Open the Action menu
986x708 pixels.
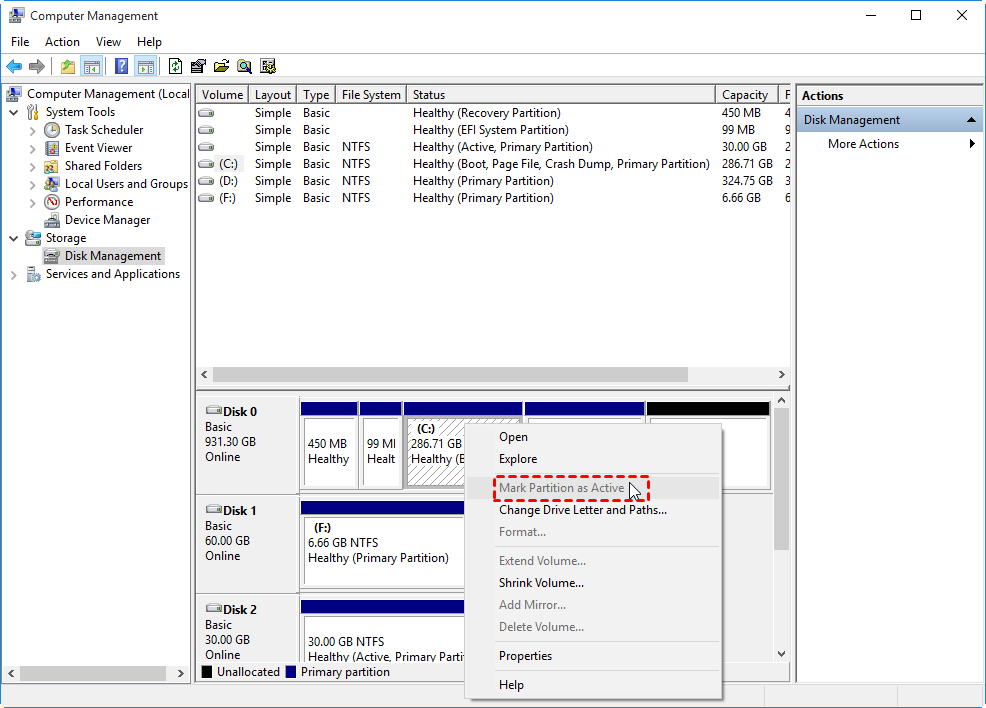click(62, 42)
